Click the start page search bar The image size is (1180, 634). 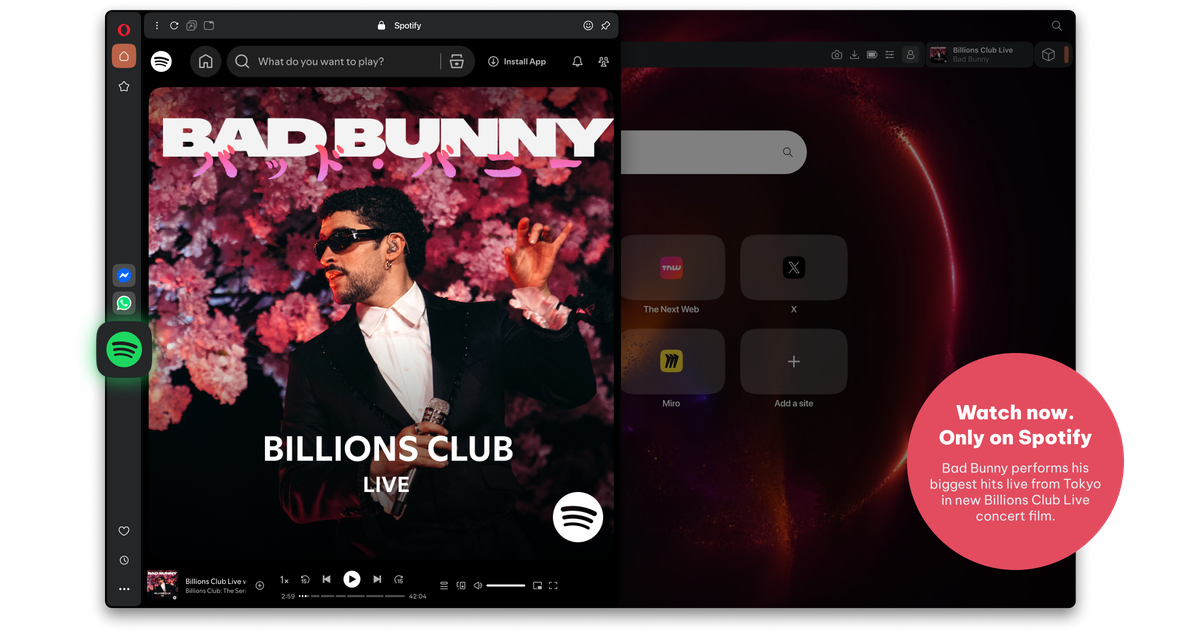coord(713,152)
